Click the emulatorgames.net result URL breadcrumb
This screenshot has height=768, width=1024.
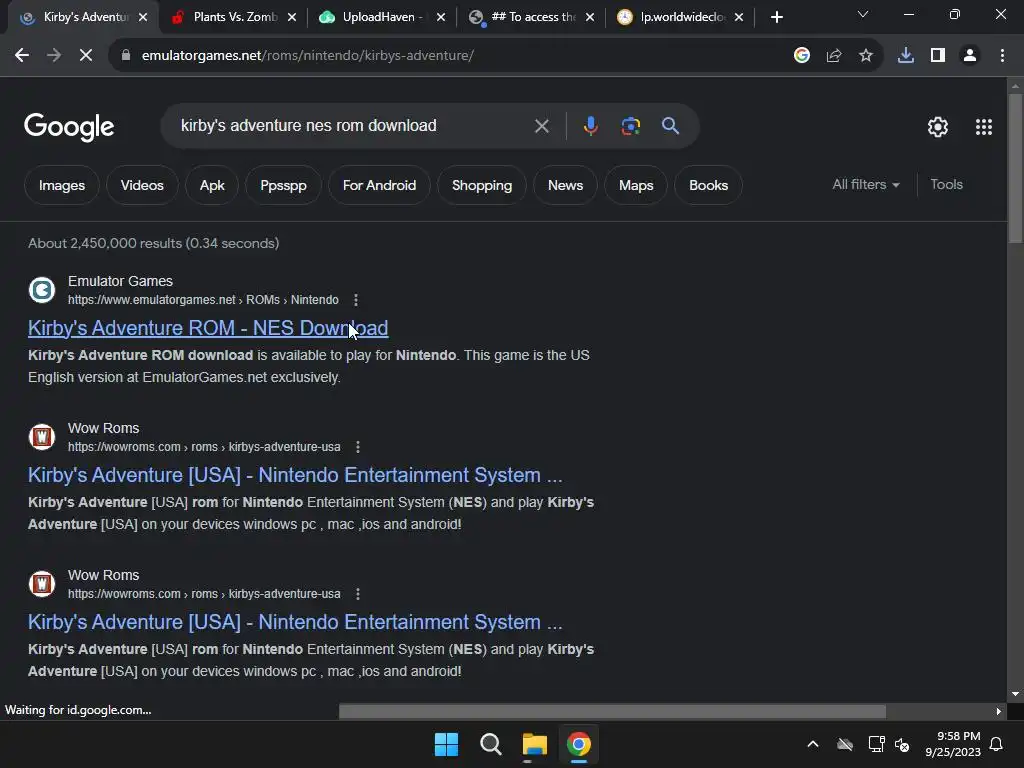pyautogui.click(x=203, y=300)
